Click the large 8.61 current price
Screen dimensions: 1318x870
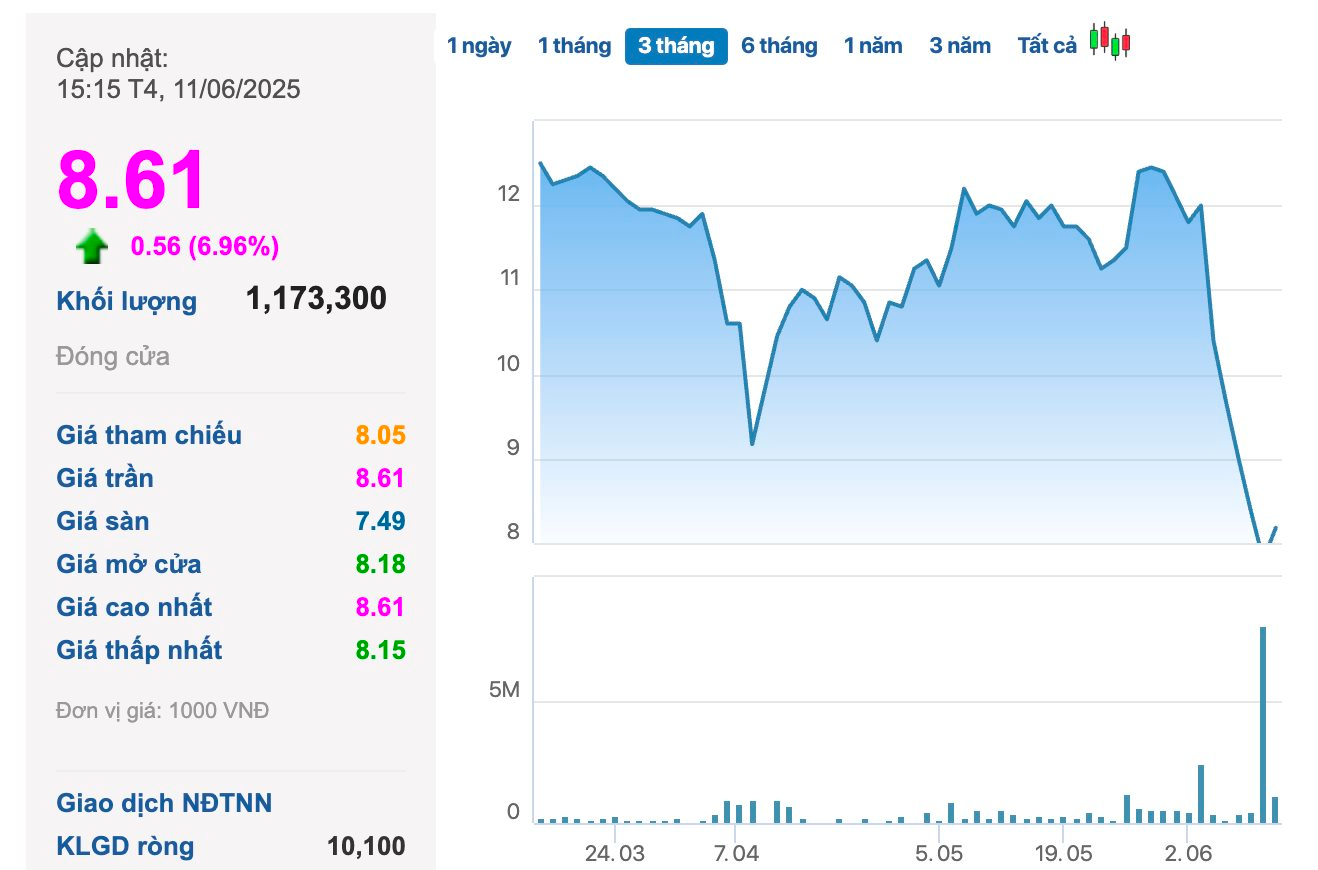tap(131, 181)
